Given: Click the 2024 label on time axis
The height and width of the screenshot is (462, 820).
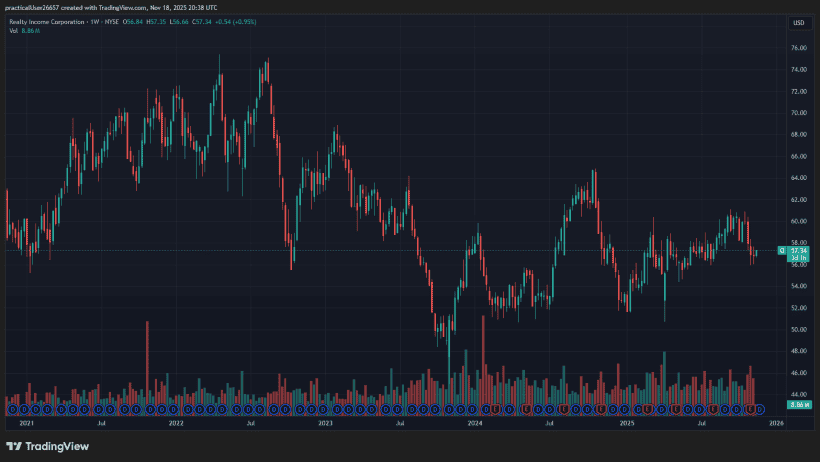Looking at the screenshot, I should [475, 423].
